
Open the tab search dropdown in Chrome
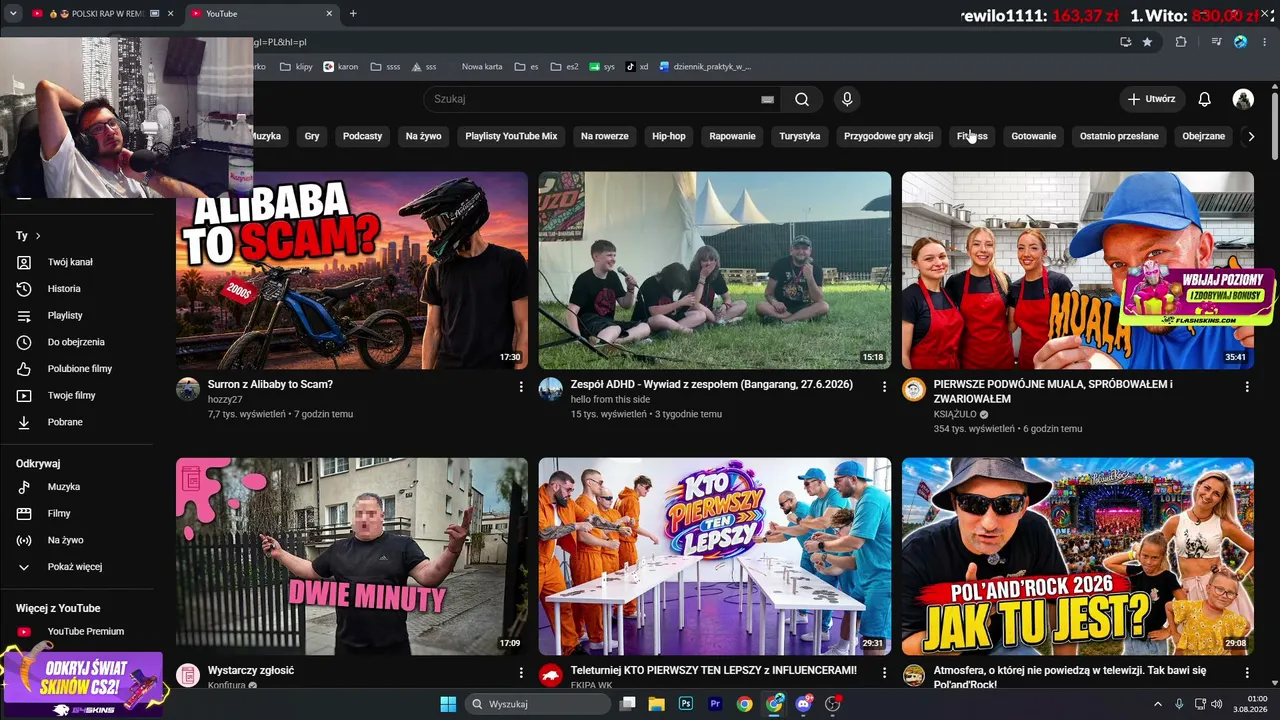[13, 14]
